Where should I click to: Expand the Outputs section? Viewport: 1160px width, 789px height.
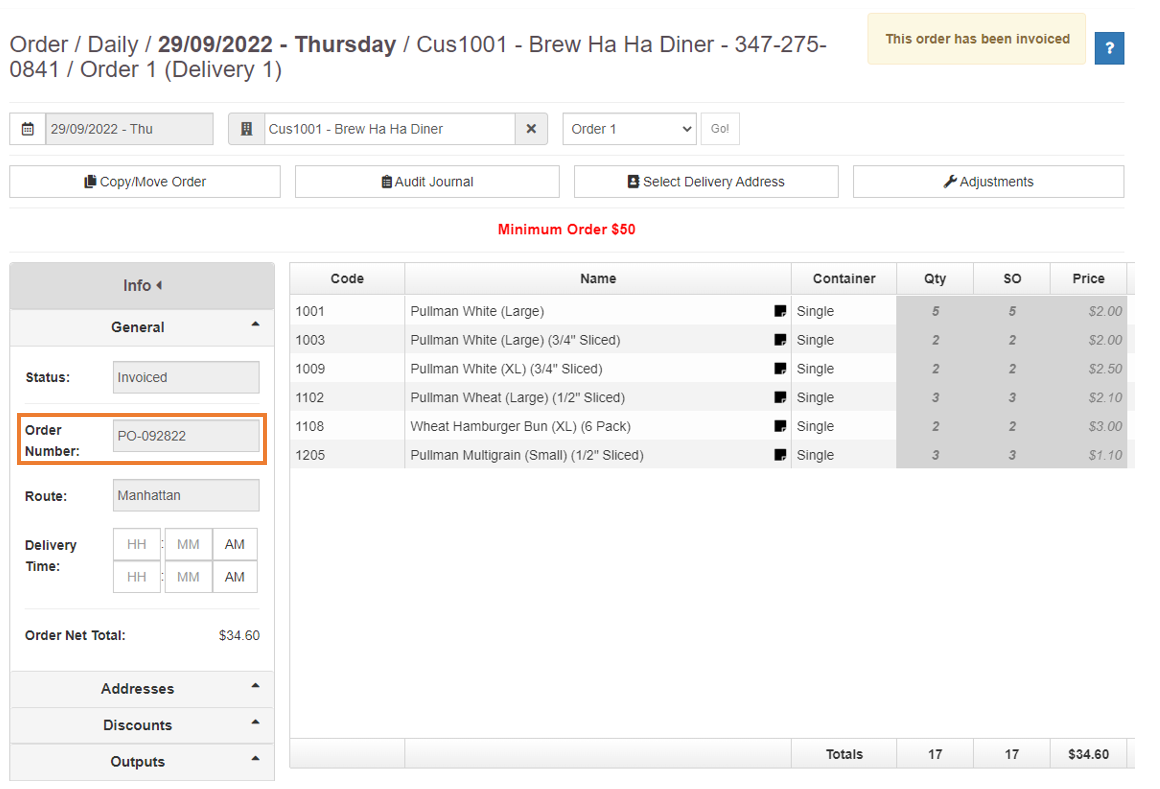142,762
